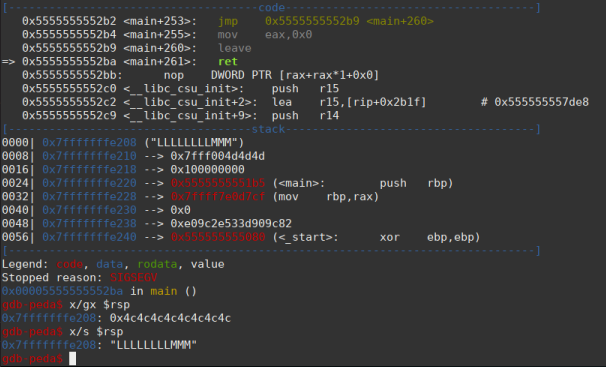The height and width of the screenshot is (367, 606).
Task: Click the 'code' section header label
Action: 272,7
